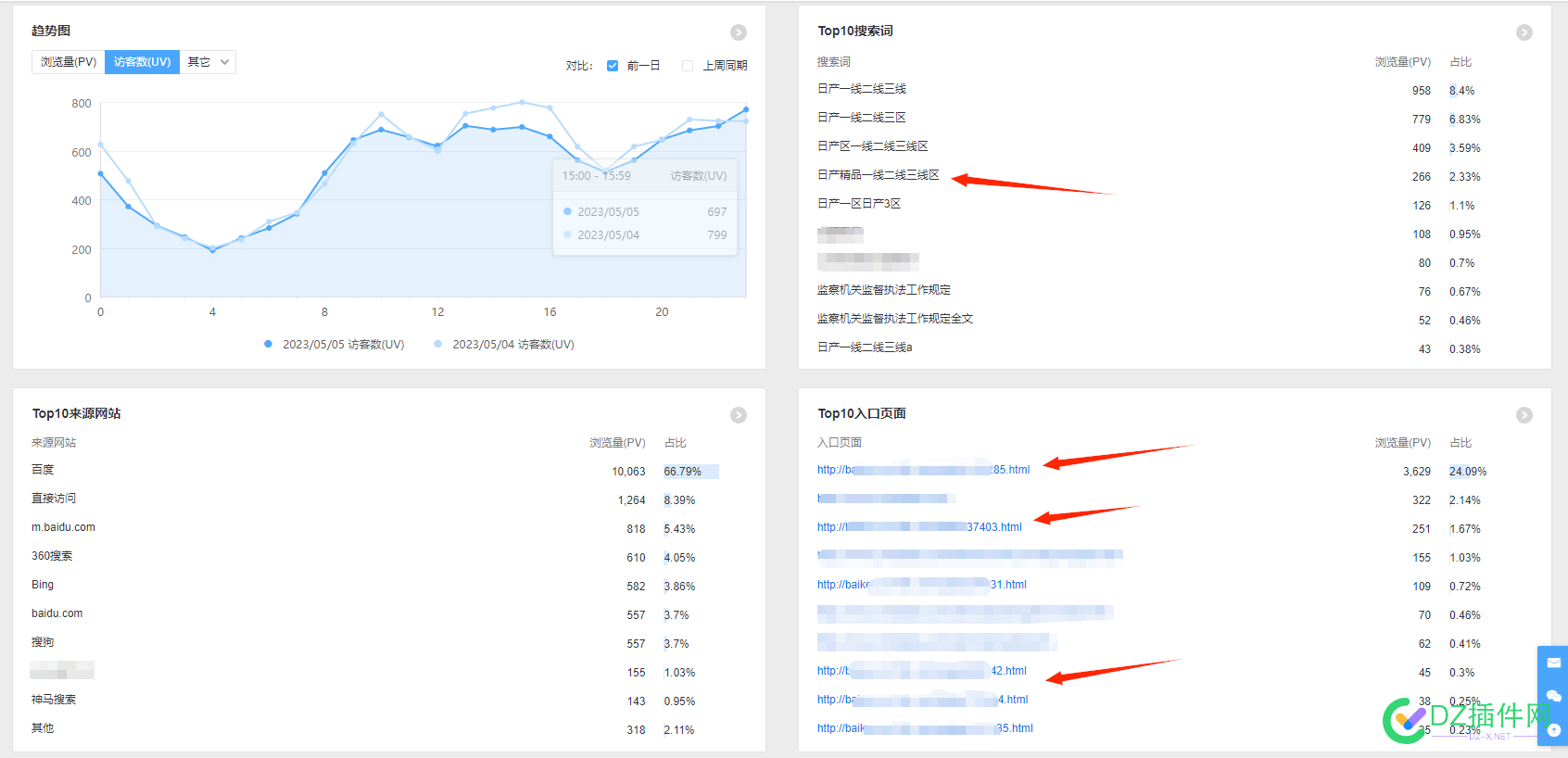The height and width of the screenshot is (758, 1568).
Task: Click the 24.09% entry page share value
Action: 1468,472
